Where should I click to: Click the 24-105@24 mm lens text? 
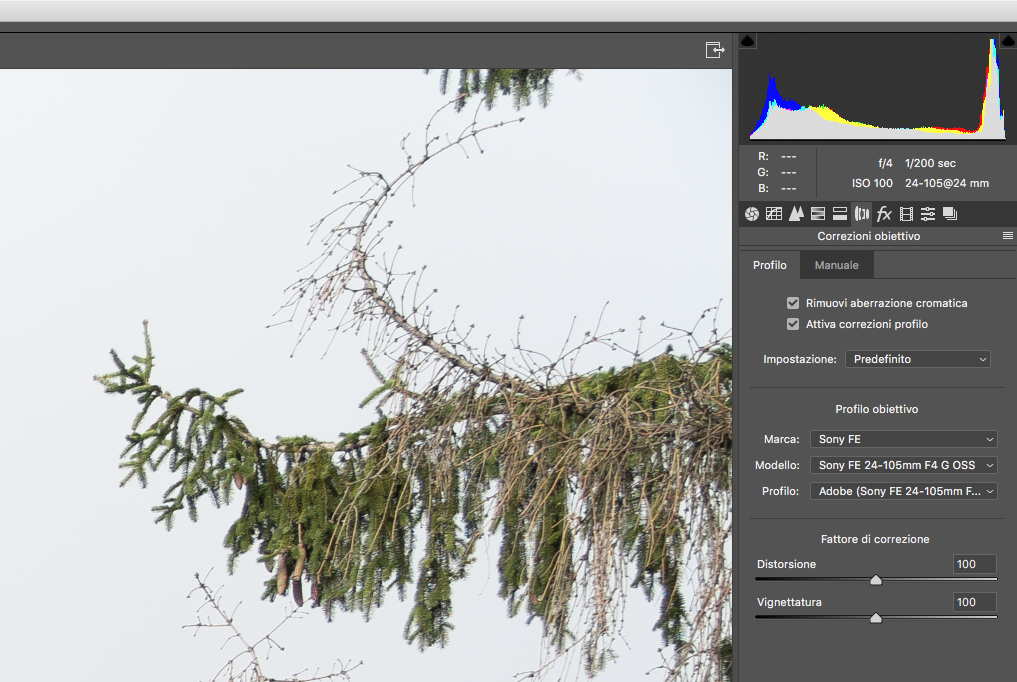tap(947, 183)
